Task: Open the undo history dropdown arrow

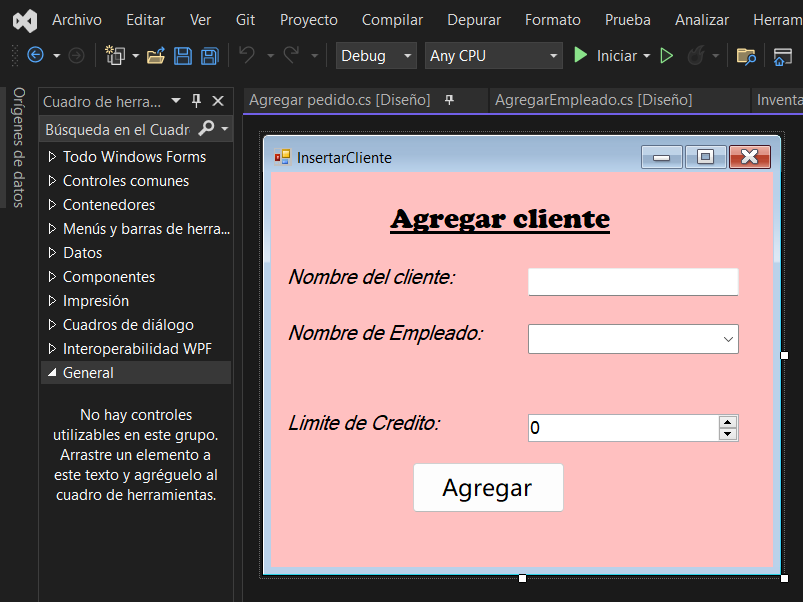Action: [x=270, y=55]
